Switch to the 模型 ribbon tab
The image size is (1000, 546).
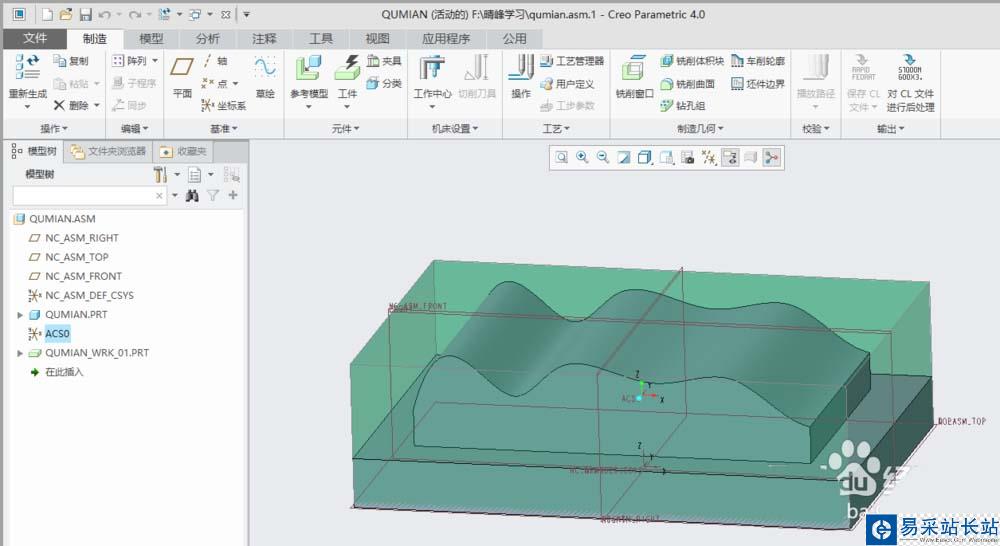151,39
